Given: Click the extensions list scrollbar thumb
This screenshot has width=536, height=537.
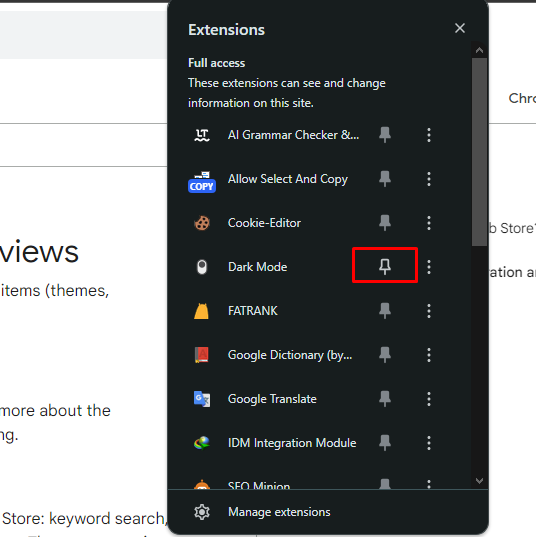Looking at the screenshot, I should (x=479, y=152).
